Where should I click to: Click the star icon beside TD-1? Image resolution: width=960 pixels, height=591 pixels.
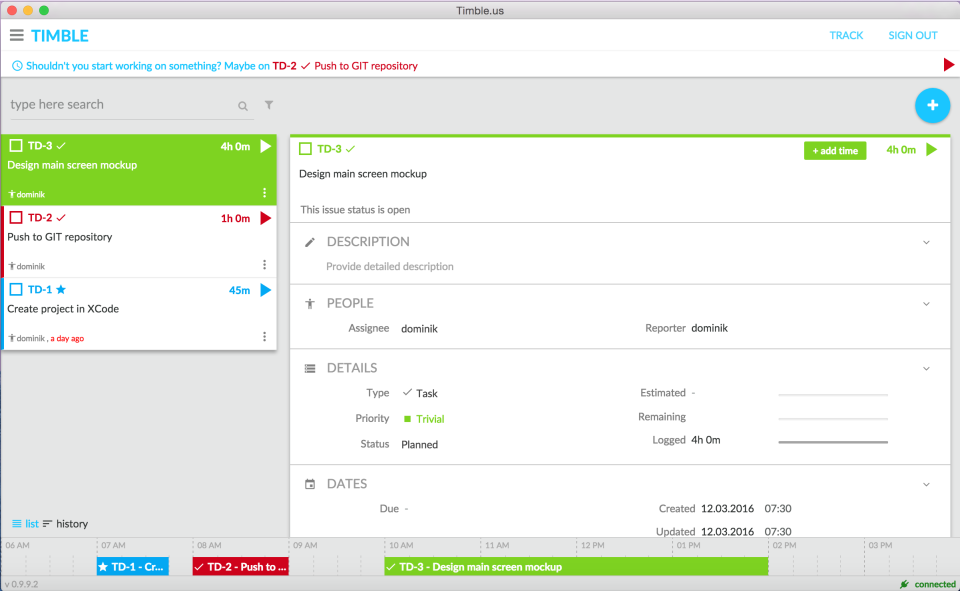tap(61, 289)
